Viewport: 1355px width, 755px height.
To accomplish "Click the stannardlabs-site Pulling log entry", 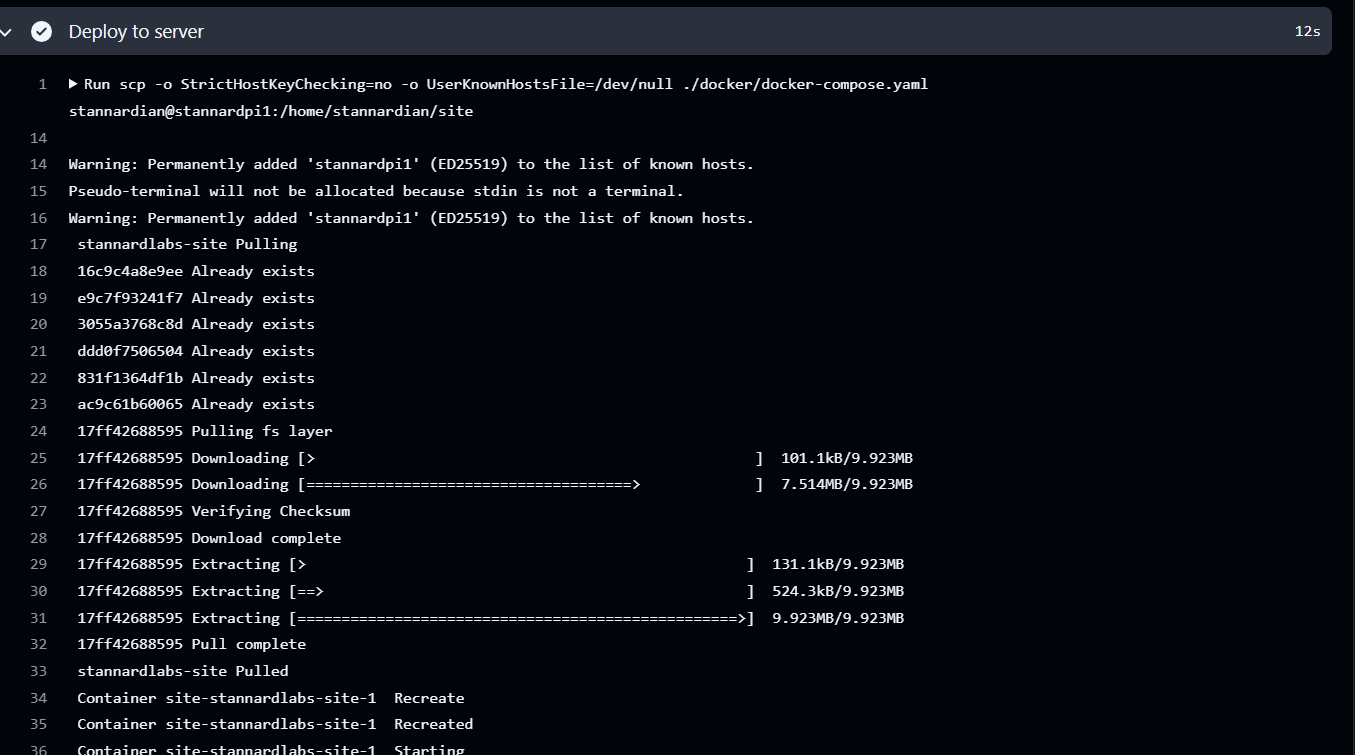I will (x=187, y=244).
